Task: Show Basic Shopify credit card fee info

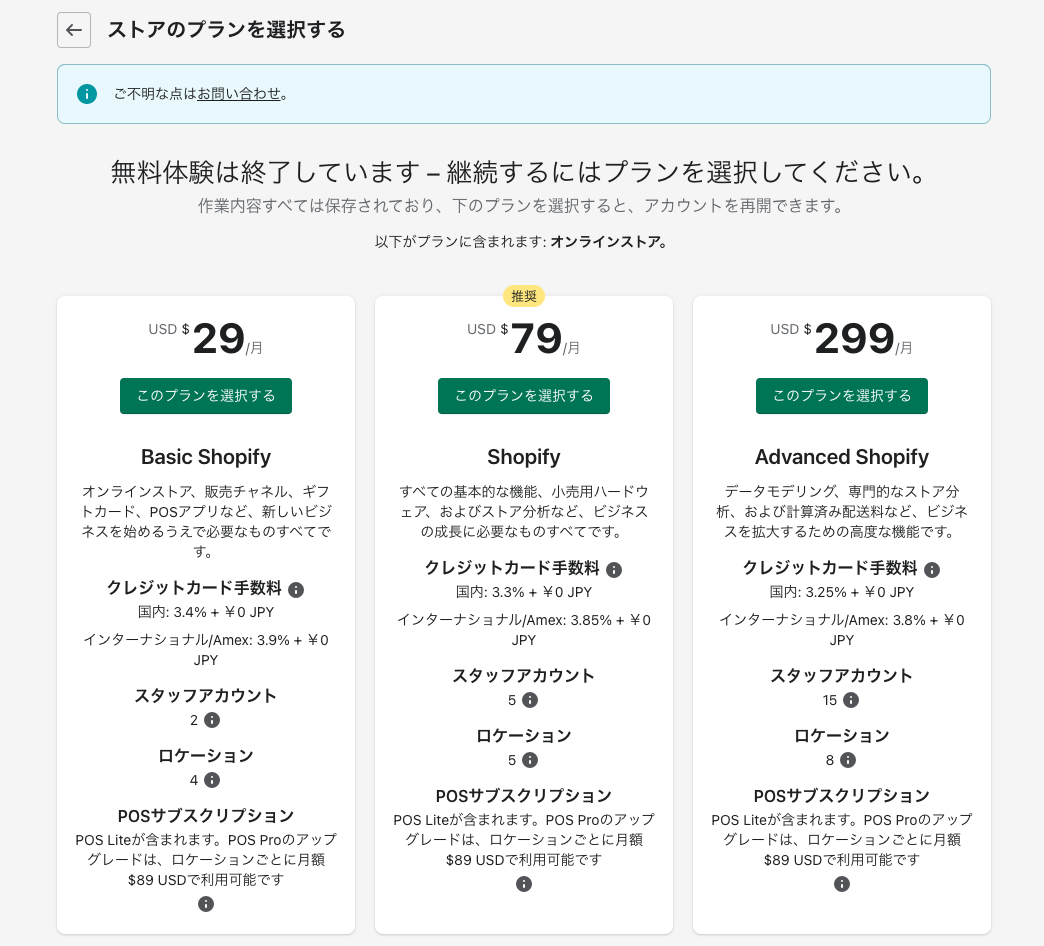Action: (296, 589)
